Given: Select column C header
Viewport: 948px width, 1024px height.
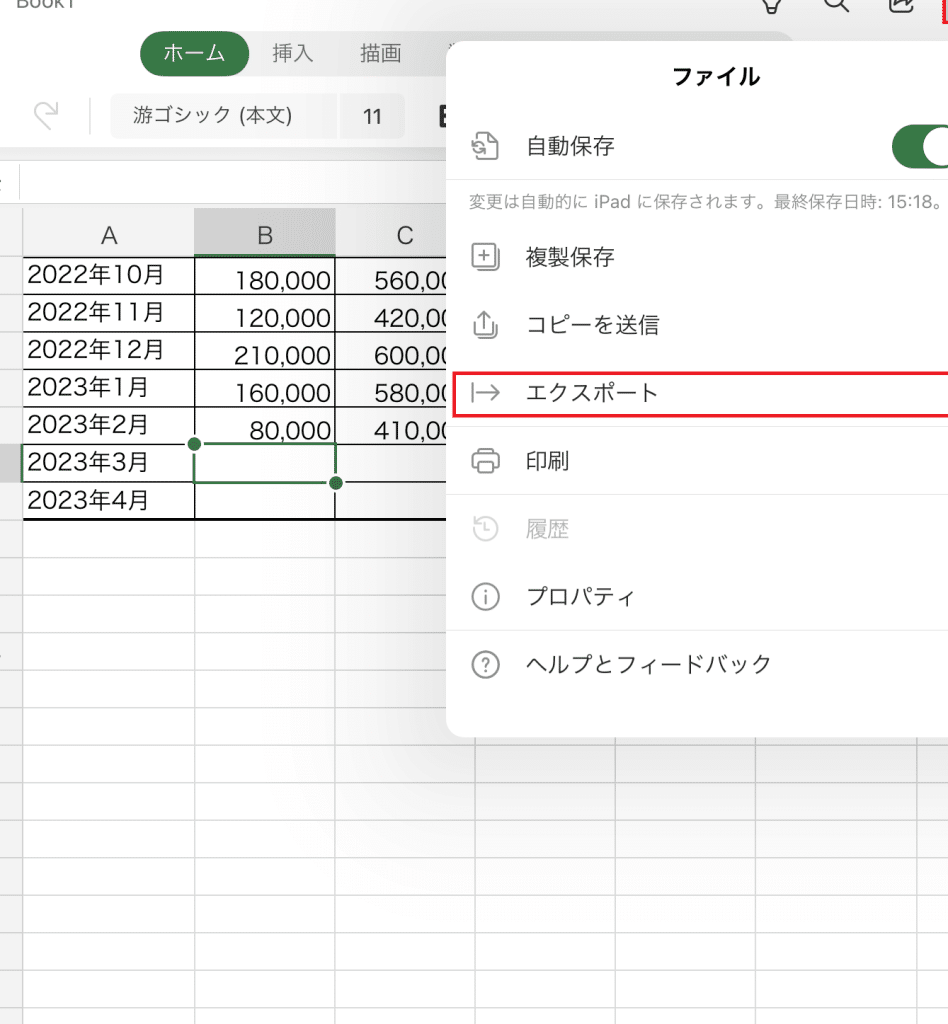Looking at the screenshot, I should (x=391, y=234).
